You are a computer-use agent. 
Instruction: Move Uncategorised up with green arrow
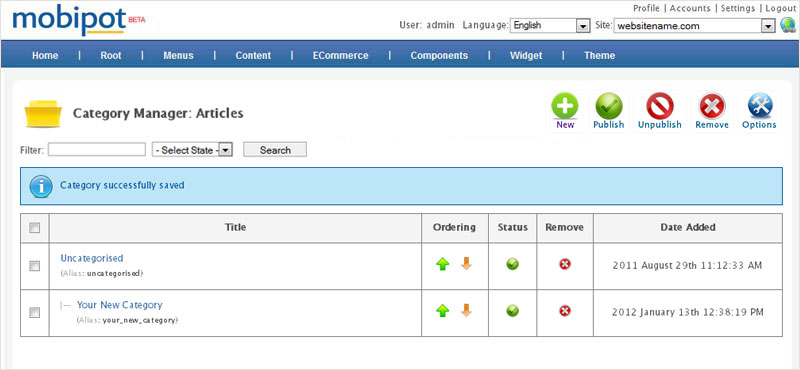[x=443, y=264]
